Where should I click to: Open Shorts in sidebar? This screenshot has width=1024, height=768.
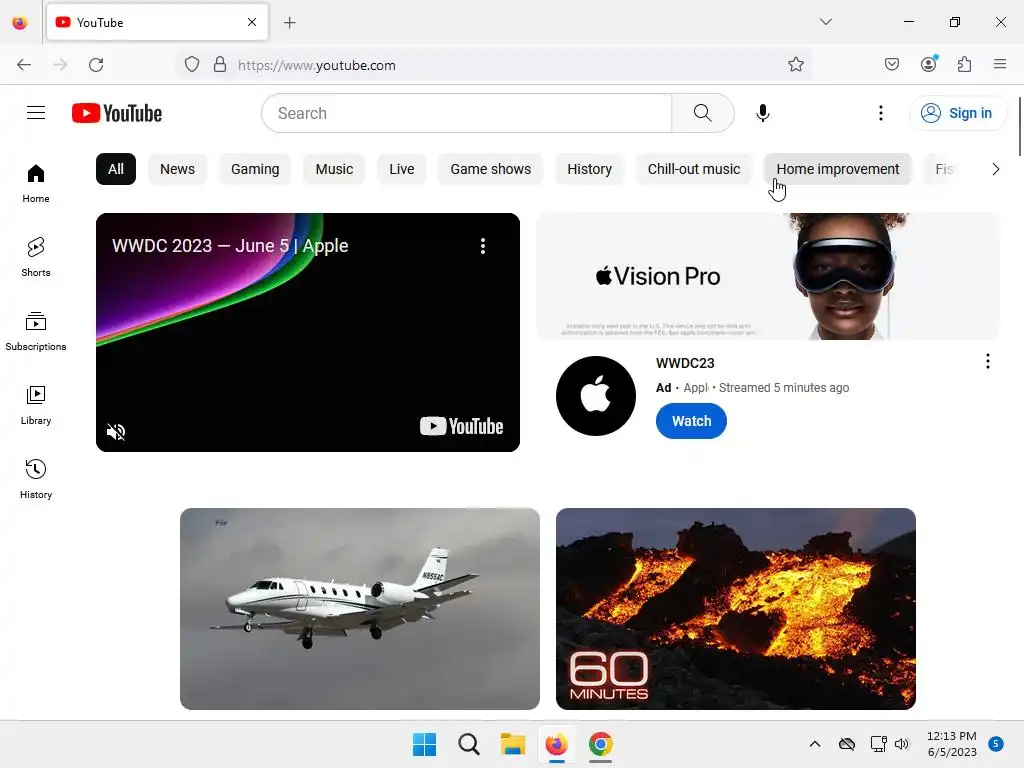(x=36, y=257)
